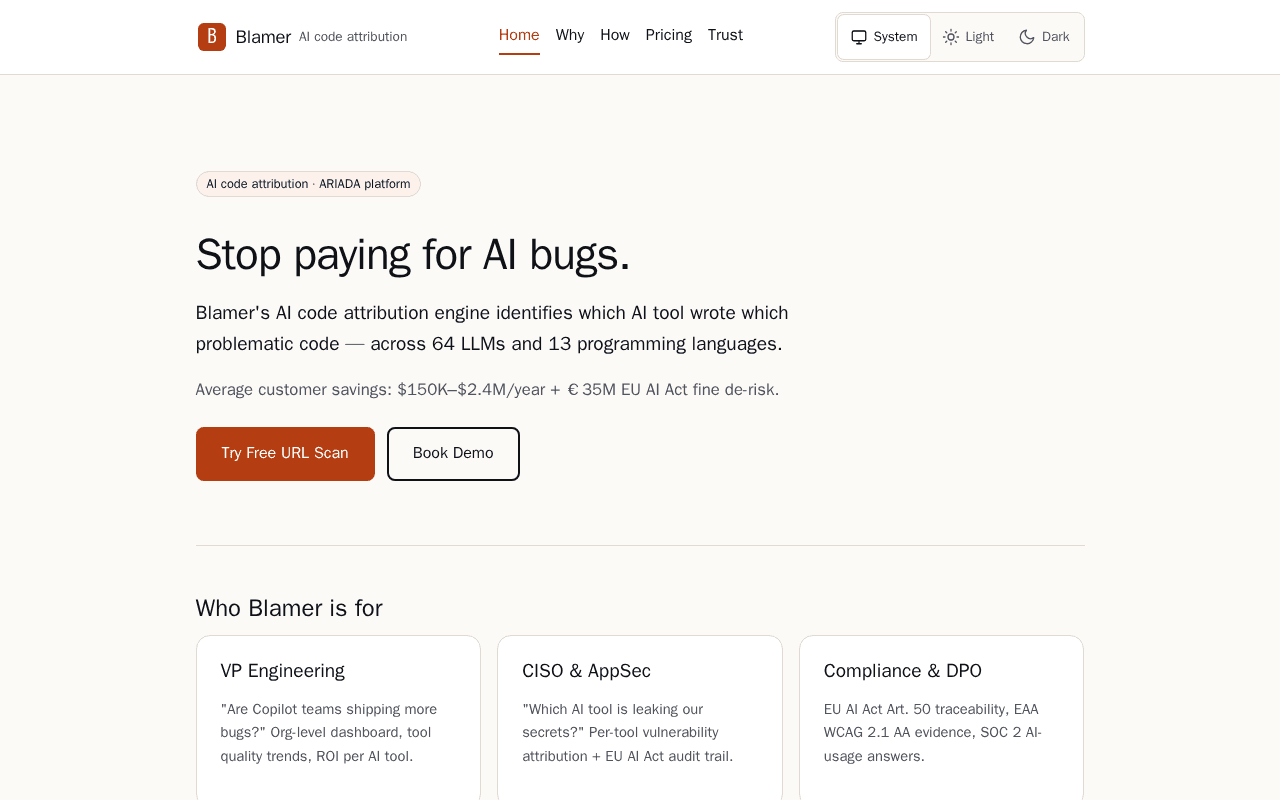Screen dimensions: 1280x800
Task: Open the How nav item
Action: click(x=615, y=35)
